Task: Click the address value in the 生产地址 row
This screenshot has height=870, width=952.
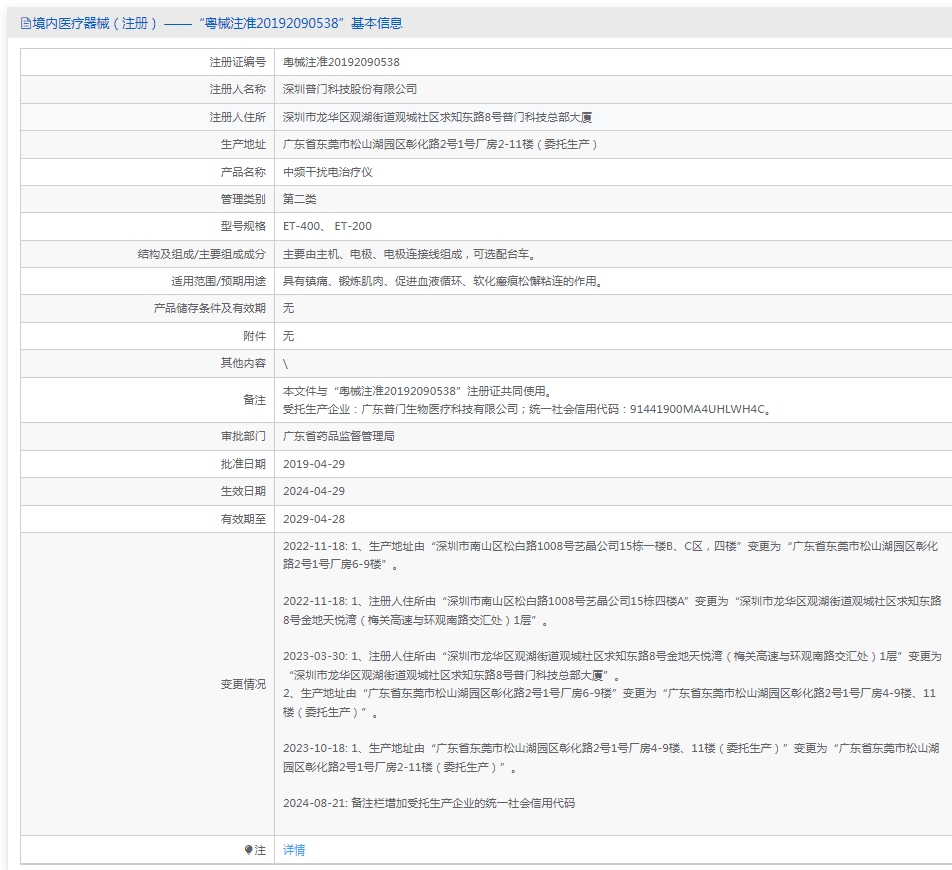Action: click(x=441, y=144)
